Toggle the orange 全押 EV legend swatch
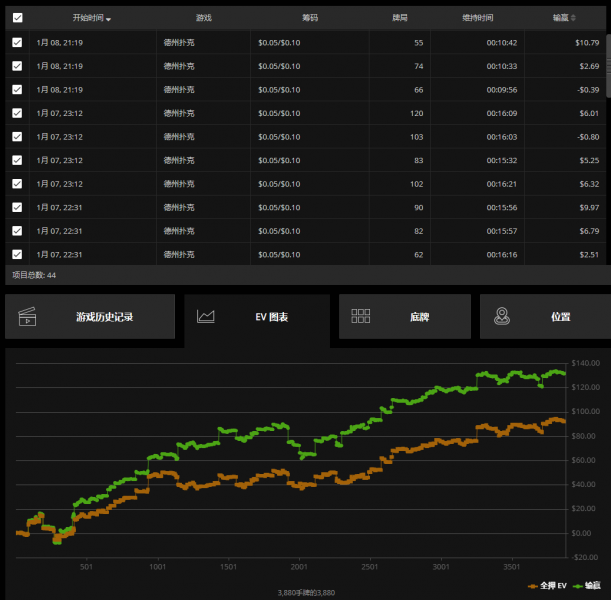Viewport: 611px width, 600px height. point(533,585)
